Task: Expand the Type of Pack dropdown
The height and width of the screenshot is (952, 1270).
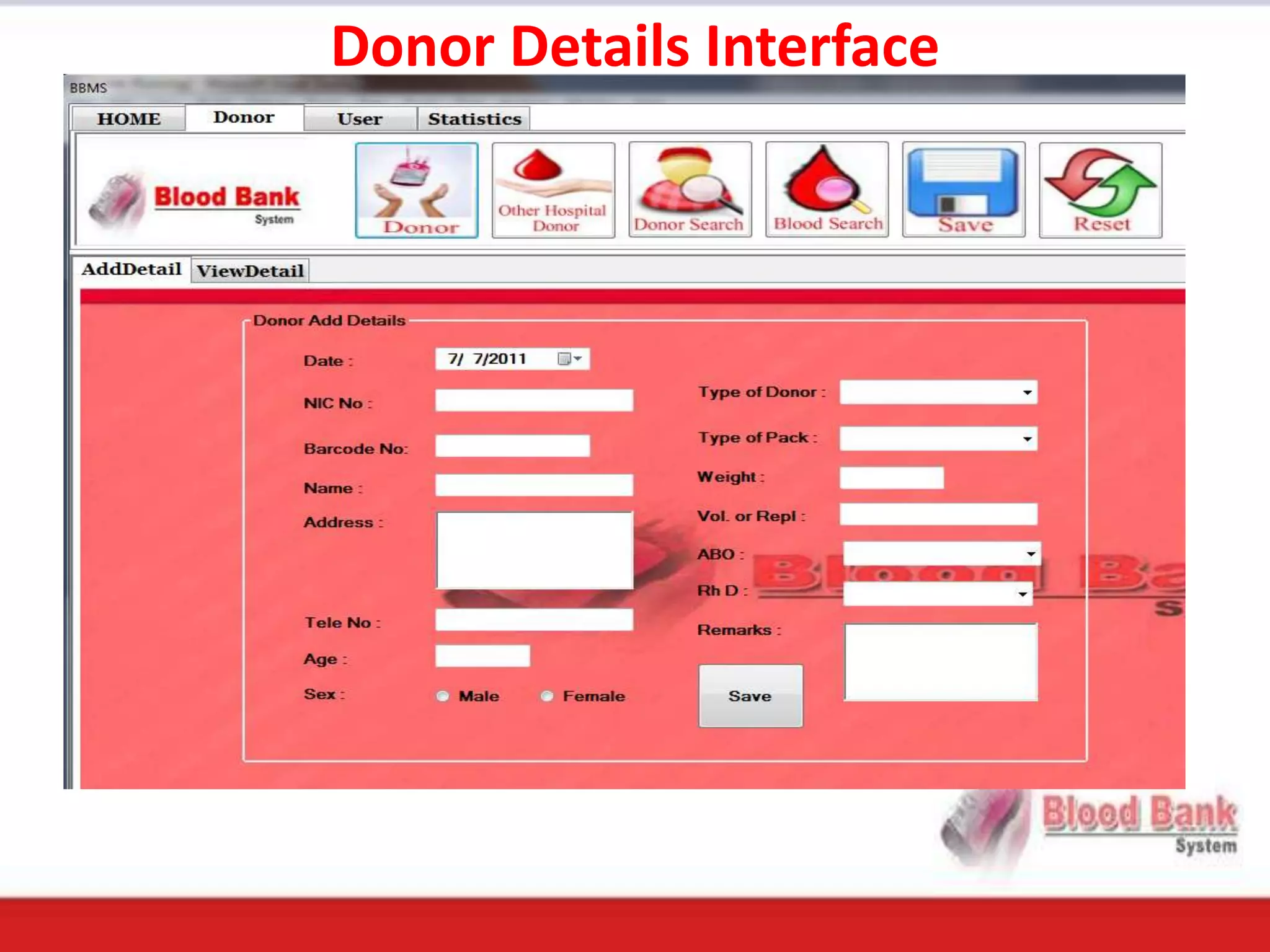Action: pyautogui.click(x=1027, y=439)
